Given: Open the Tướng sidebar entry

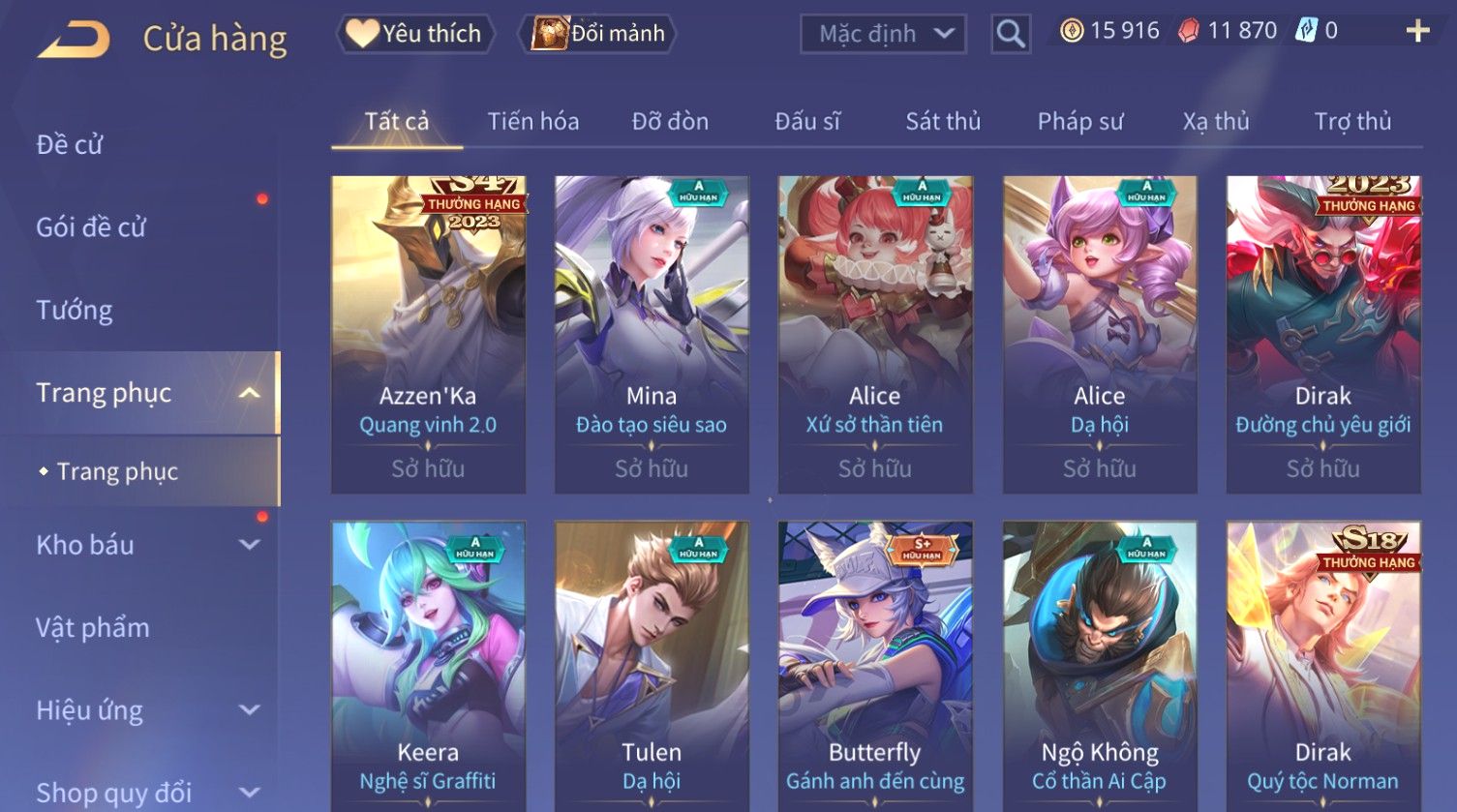Looking at the screenshot, I should point(75,310).
